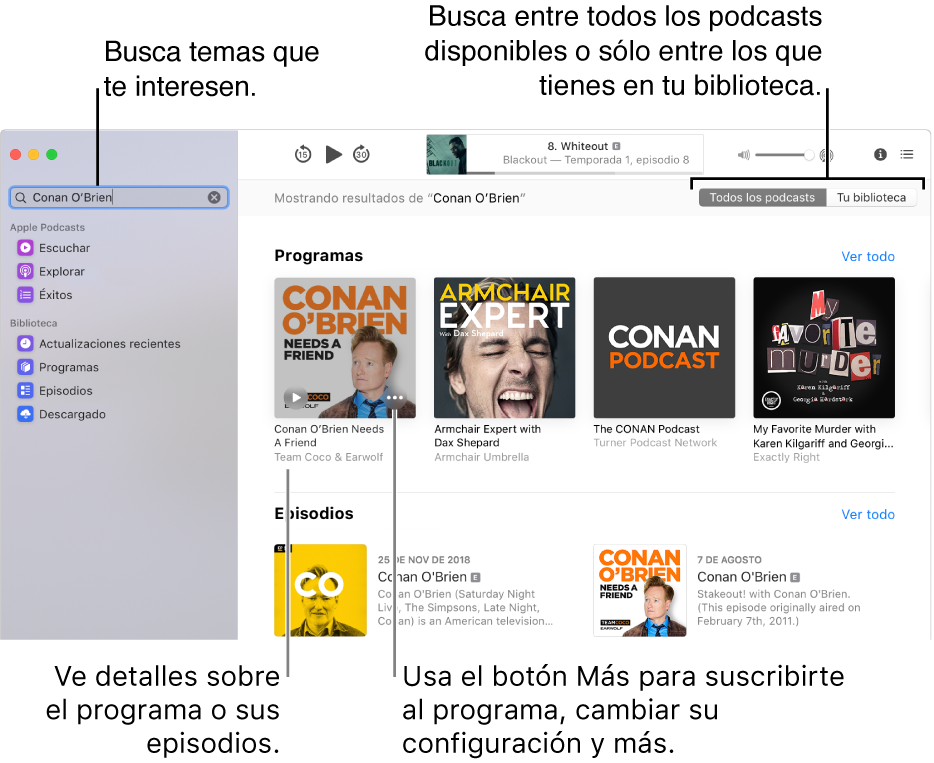The image size is (934, 763).
Task: Click Ver todo next to Programas
Action: (x=868, y=256)
